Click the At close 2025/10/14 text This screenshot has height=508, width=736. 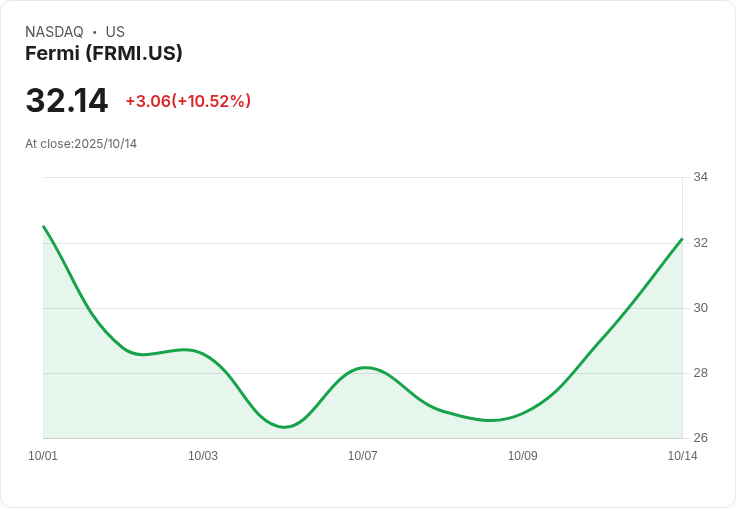click(81, 144)
